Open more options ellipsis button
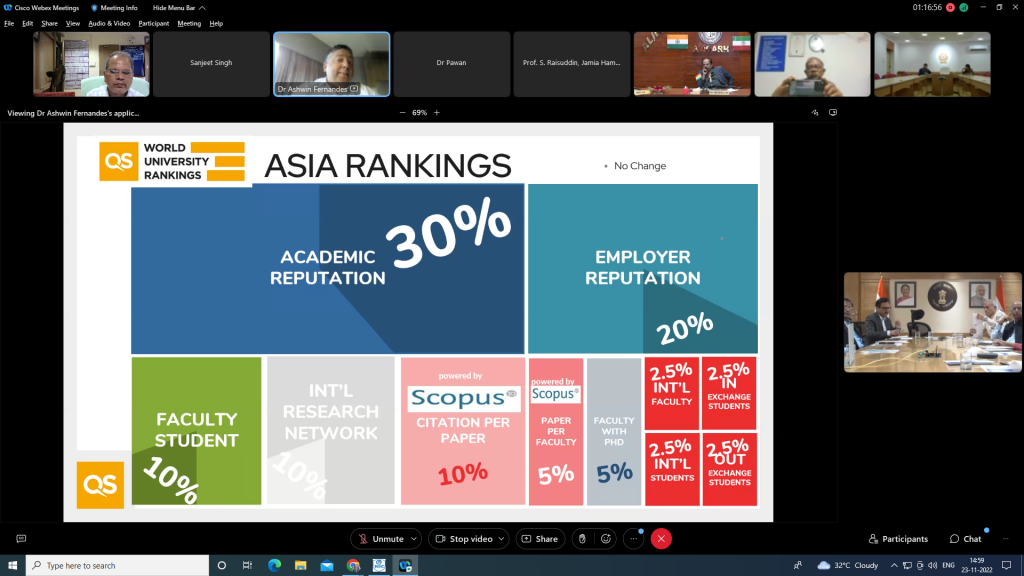This screenshot has height=576, width=1024. (x=633, y=539)
